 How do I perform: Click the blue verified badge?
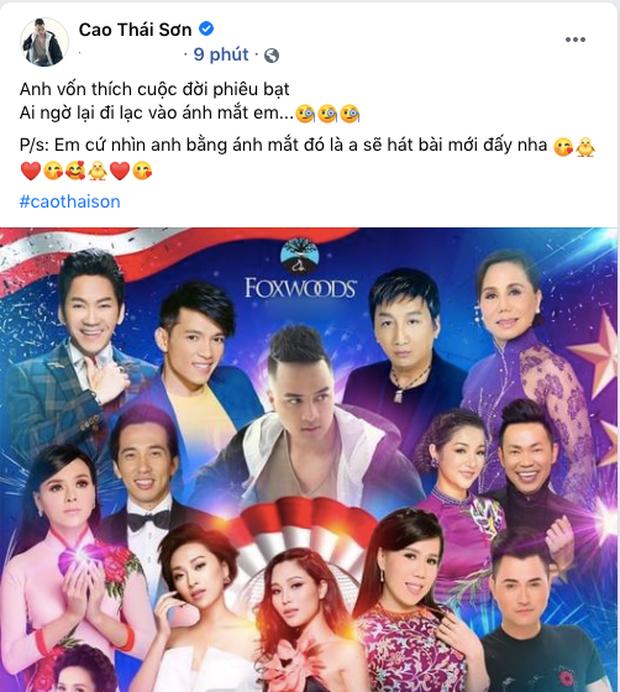206,29
